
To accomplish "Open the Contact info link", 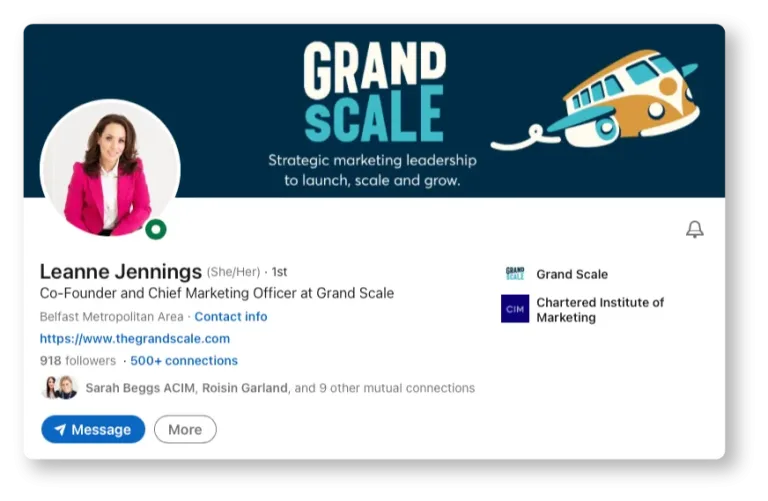I will click(x=231, y=317).
